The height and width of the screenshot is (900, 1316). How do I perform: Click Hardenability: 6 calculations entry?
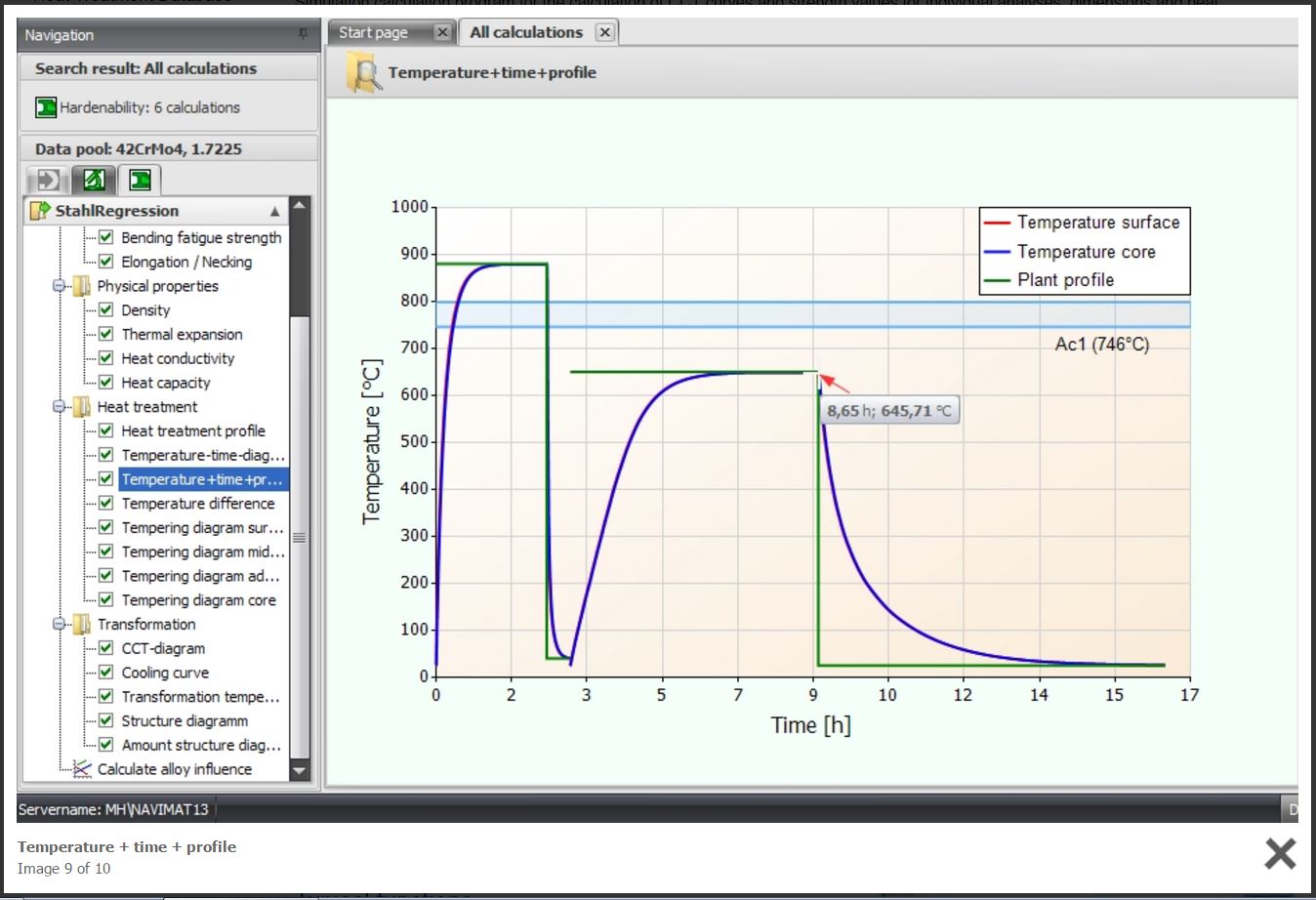(149, 107)
